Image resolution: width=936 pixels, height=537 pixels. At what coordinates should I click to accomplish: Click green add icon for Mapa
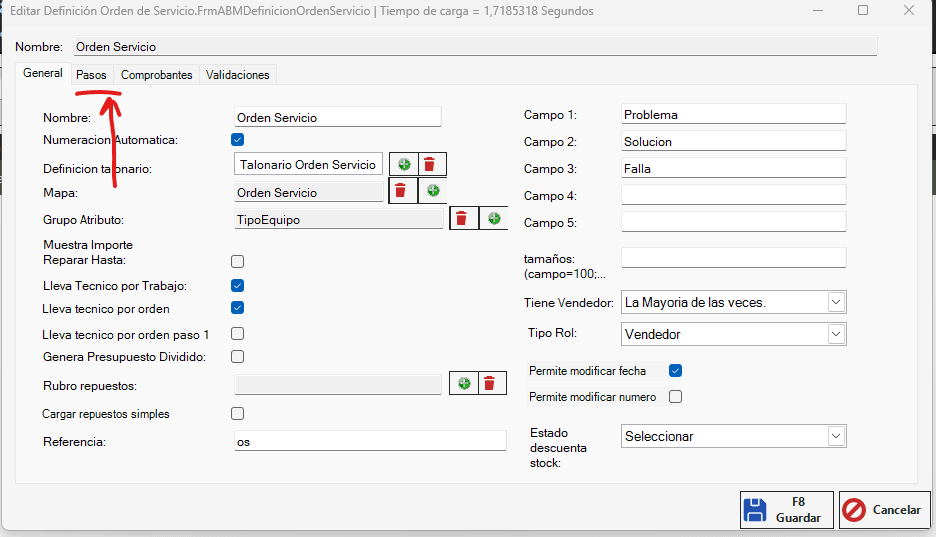pos(433,191)
